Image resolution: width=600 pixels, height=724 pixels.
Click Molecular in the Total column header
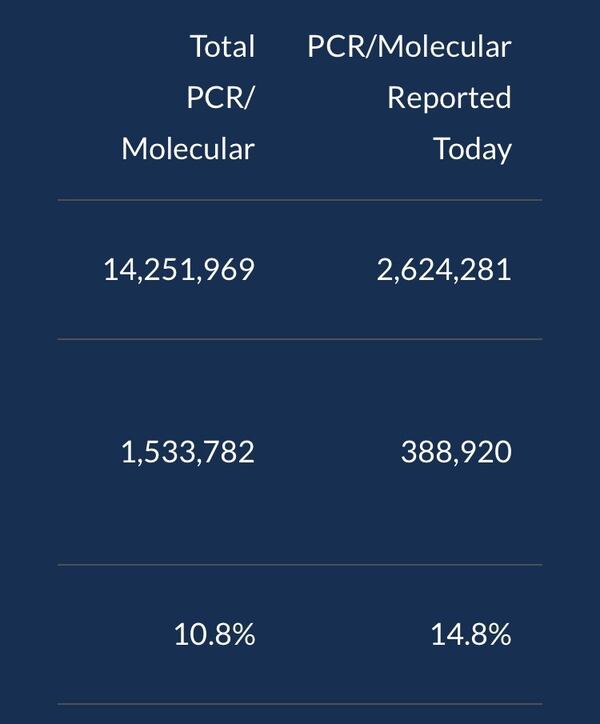coord(188,149)
